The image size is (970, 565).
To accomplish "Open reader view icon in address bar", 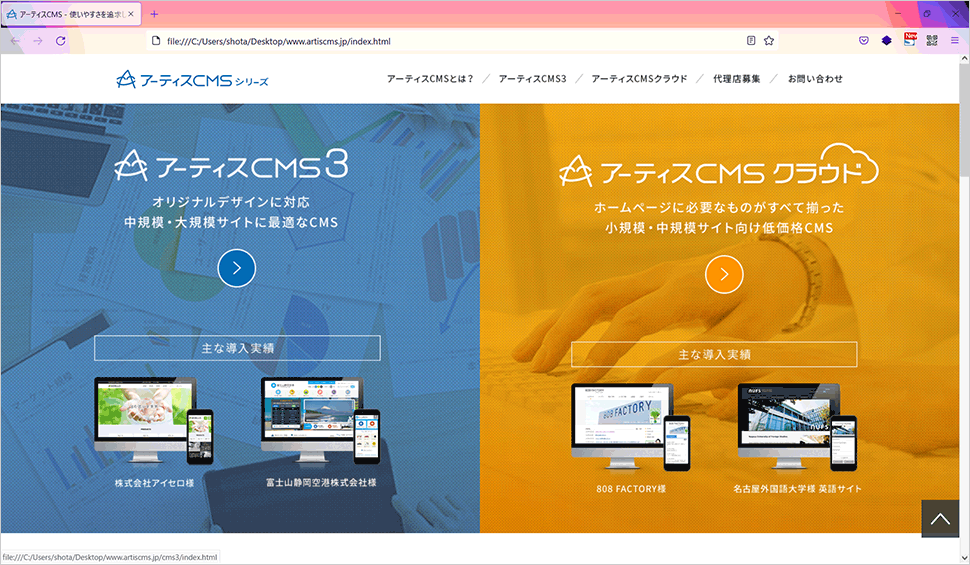I will tap(751, 41).
